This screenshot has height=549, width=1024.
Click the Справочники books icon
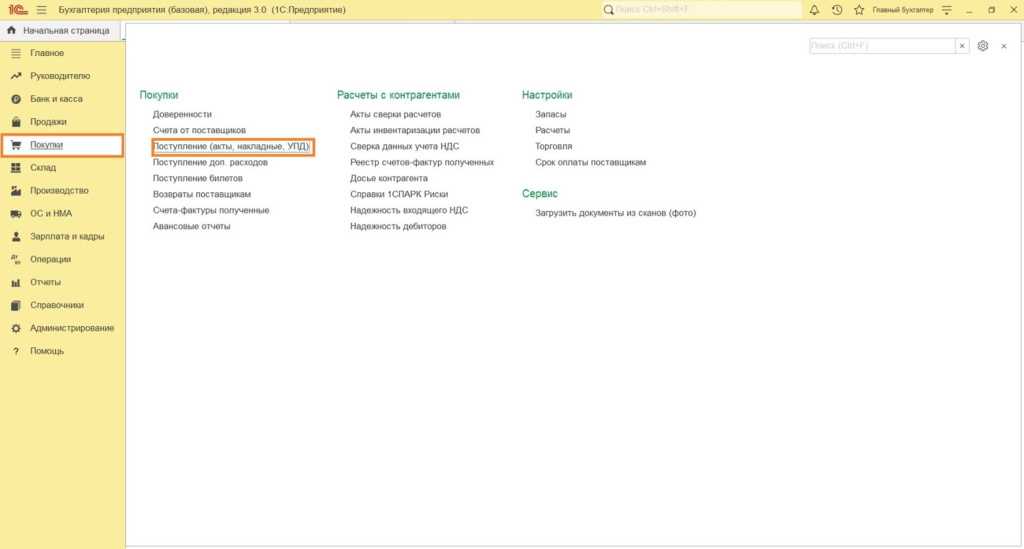(x=16, y=305)
